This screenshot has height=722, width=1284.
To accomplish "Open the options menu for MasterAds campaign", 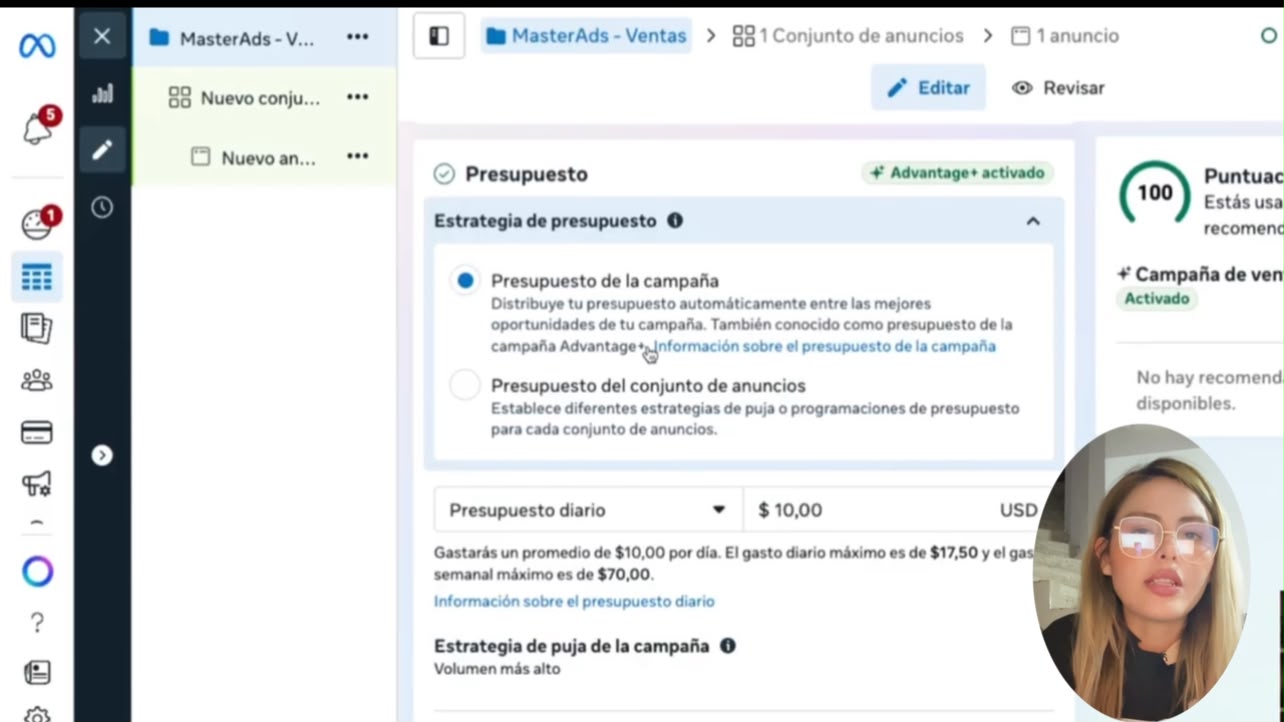I will click(357, 37).
